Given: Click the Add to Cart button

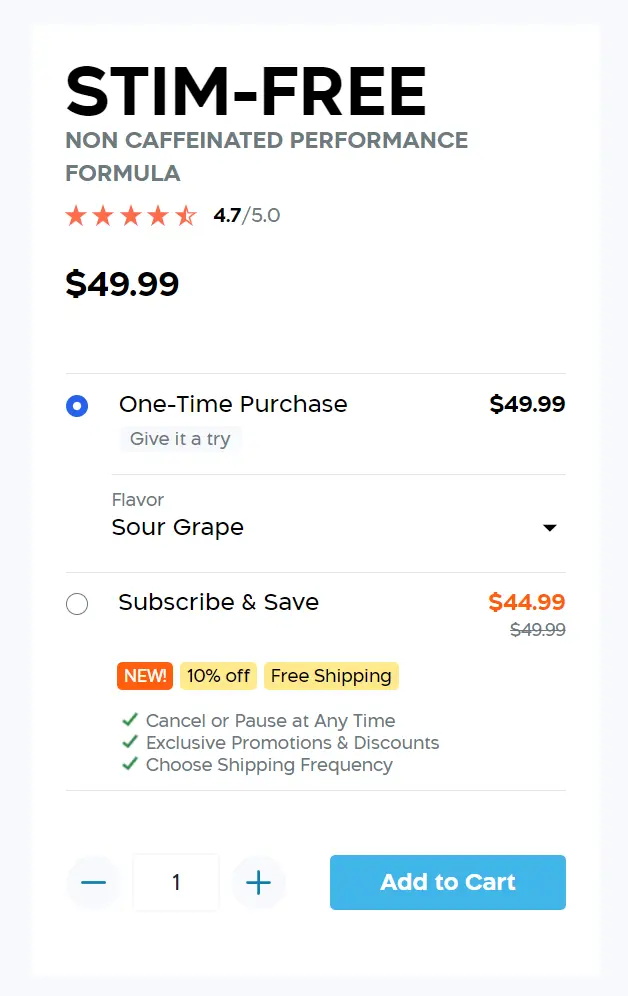Looking at the screenshot, I should tap(448, 882).
